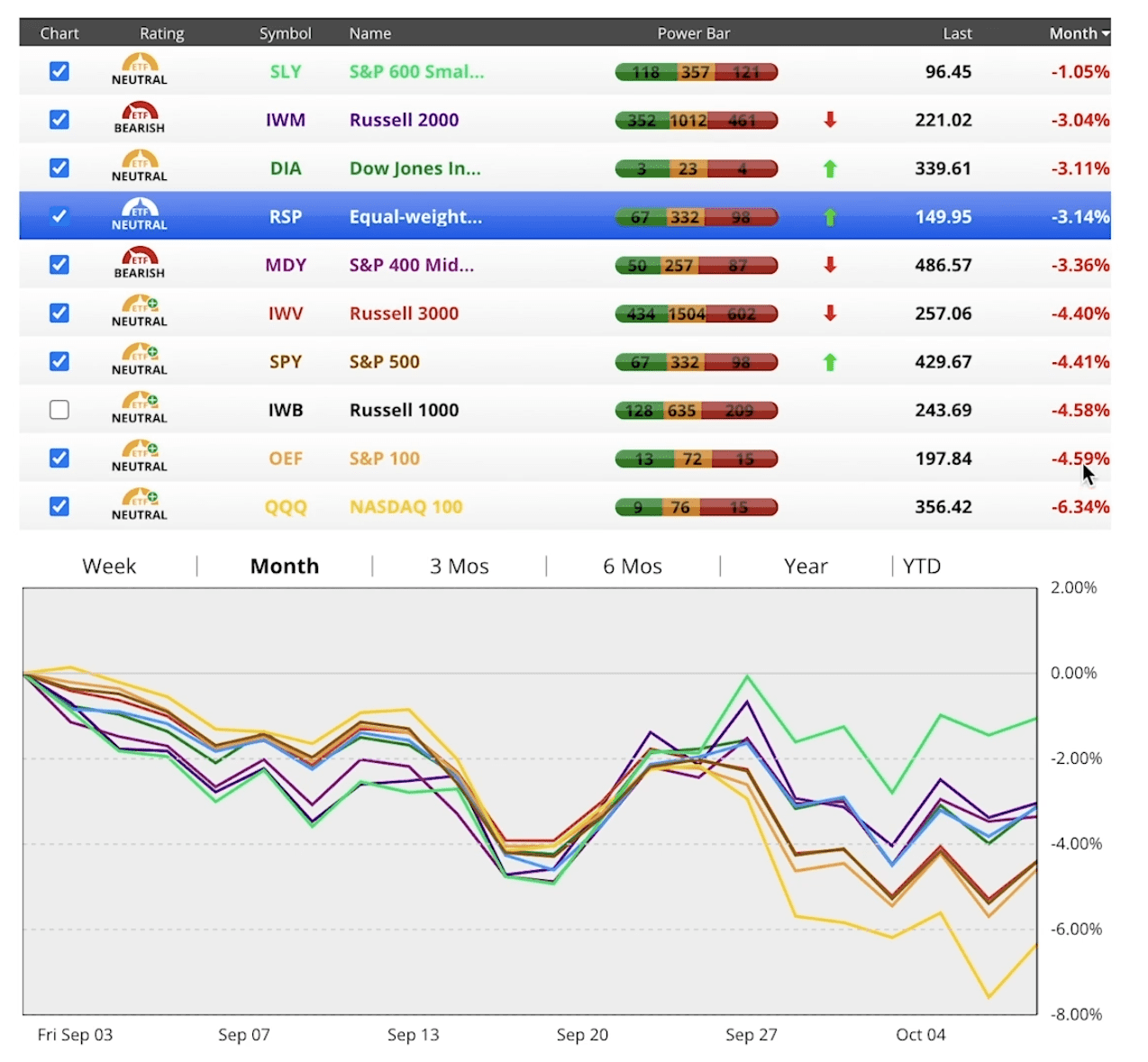Click the QQQ power bar 9 76 15
1148x1062 pixels.
coord(697,507)
